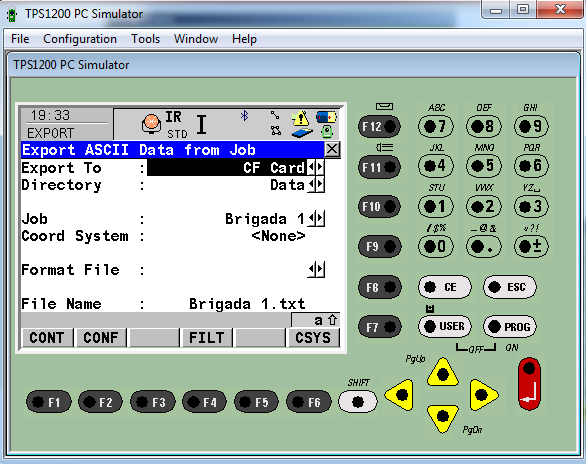The height and width of the screenshot is (464, 586).
Task: Click the yellow up arrow key
Action: (x=443, y=372)
